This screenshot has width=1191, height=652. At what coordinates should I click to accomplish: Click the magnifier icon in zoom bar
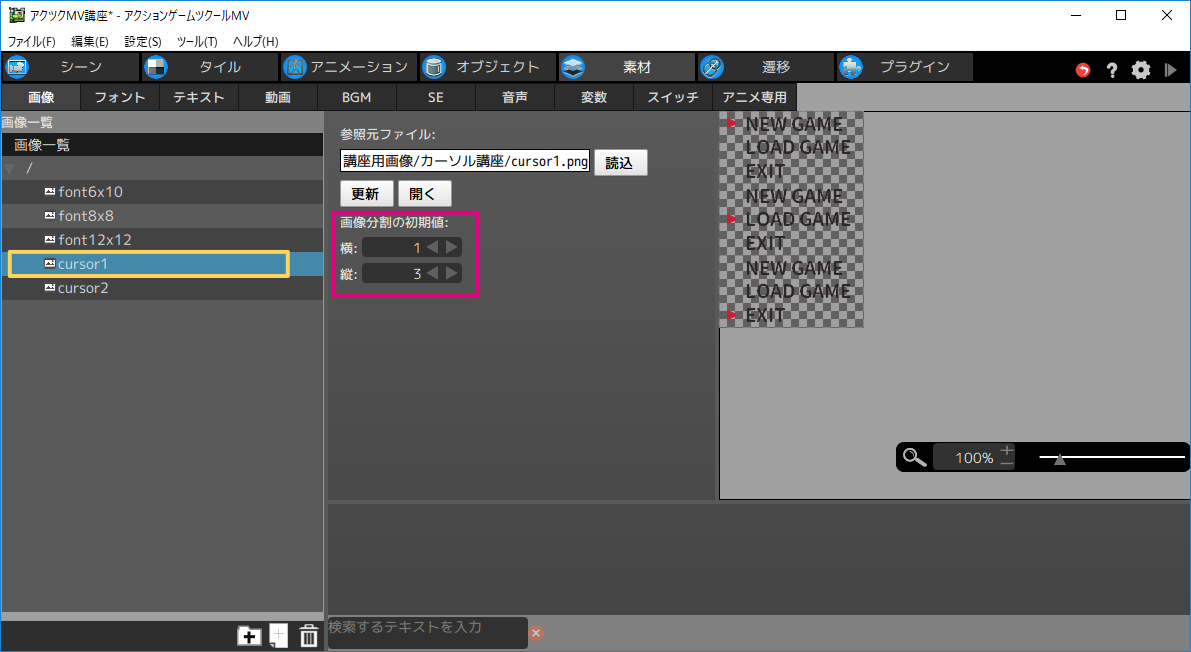click(x=914, y=458)
